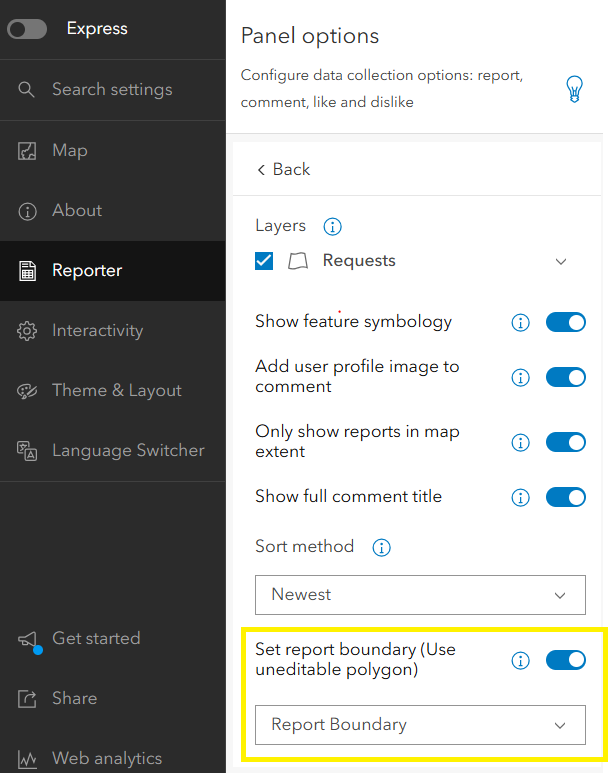Click info icon for reports in map extent
The width and height of the screenshot is (616, 773).
pos(520,442)
